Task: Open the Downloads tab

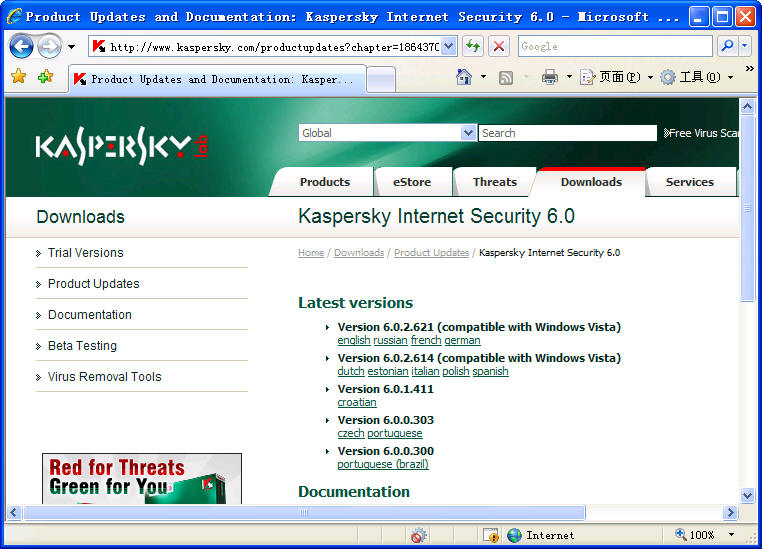Action: tap(591, 182)
